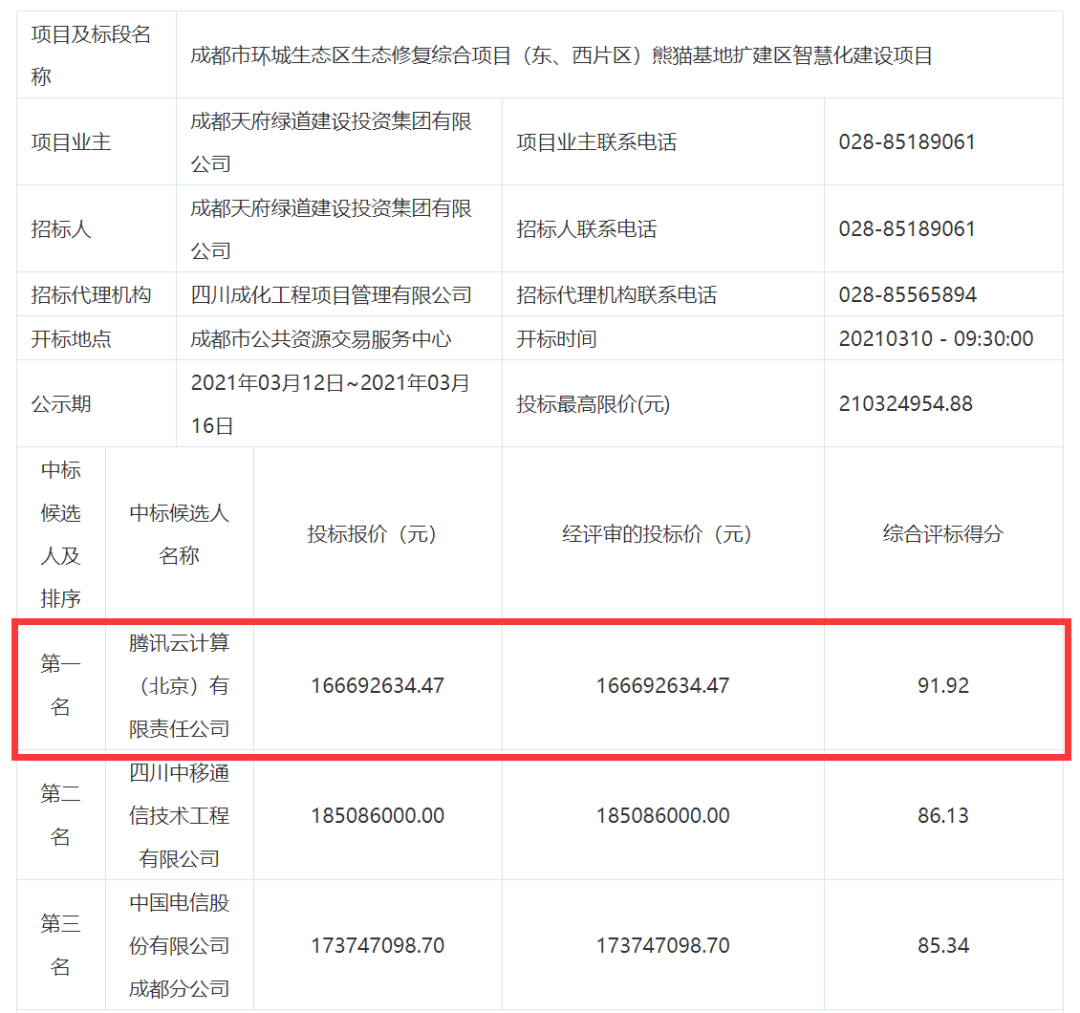Select the 综合评标得分 column header
This screenshot has height=1013, width=1080.
(x=943, y=534)
